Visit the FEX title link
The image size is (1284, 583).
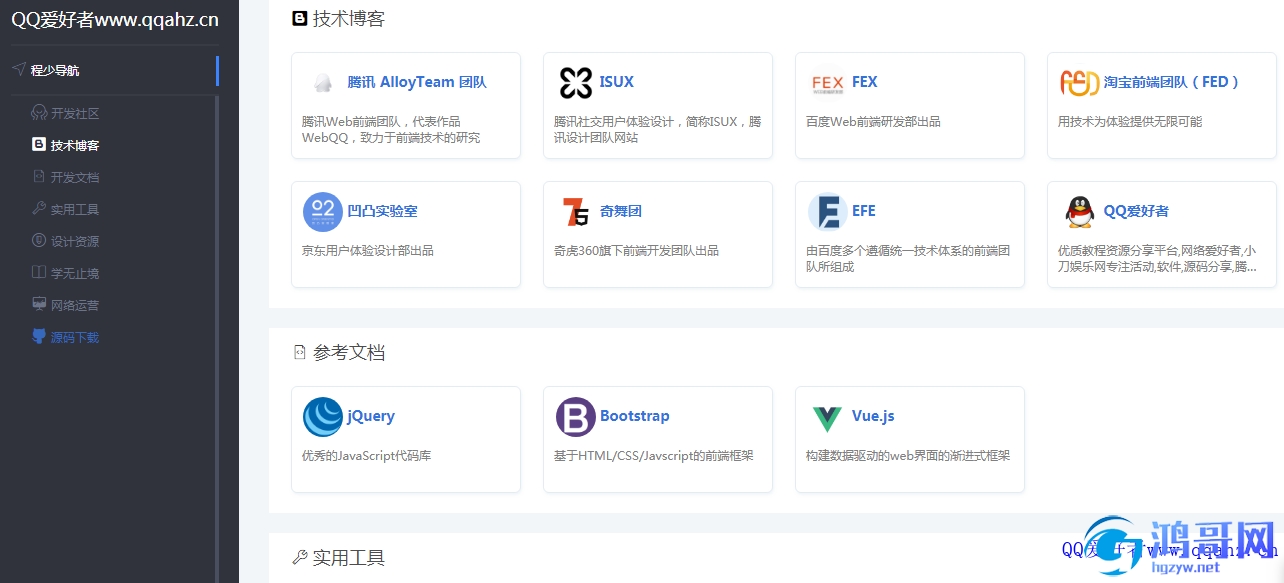tap(865, 82)
